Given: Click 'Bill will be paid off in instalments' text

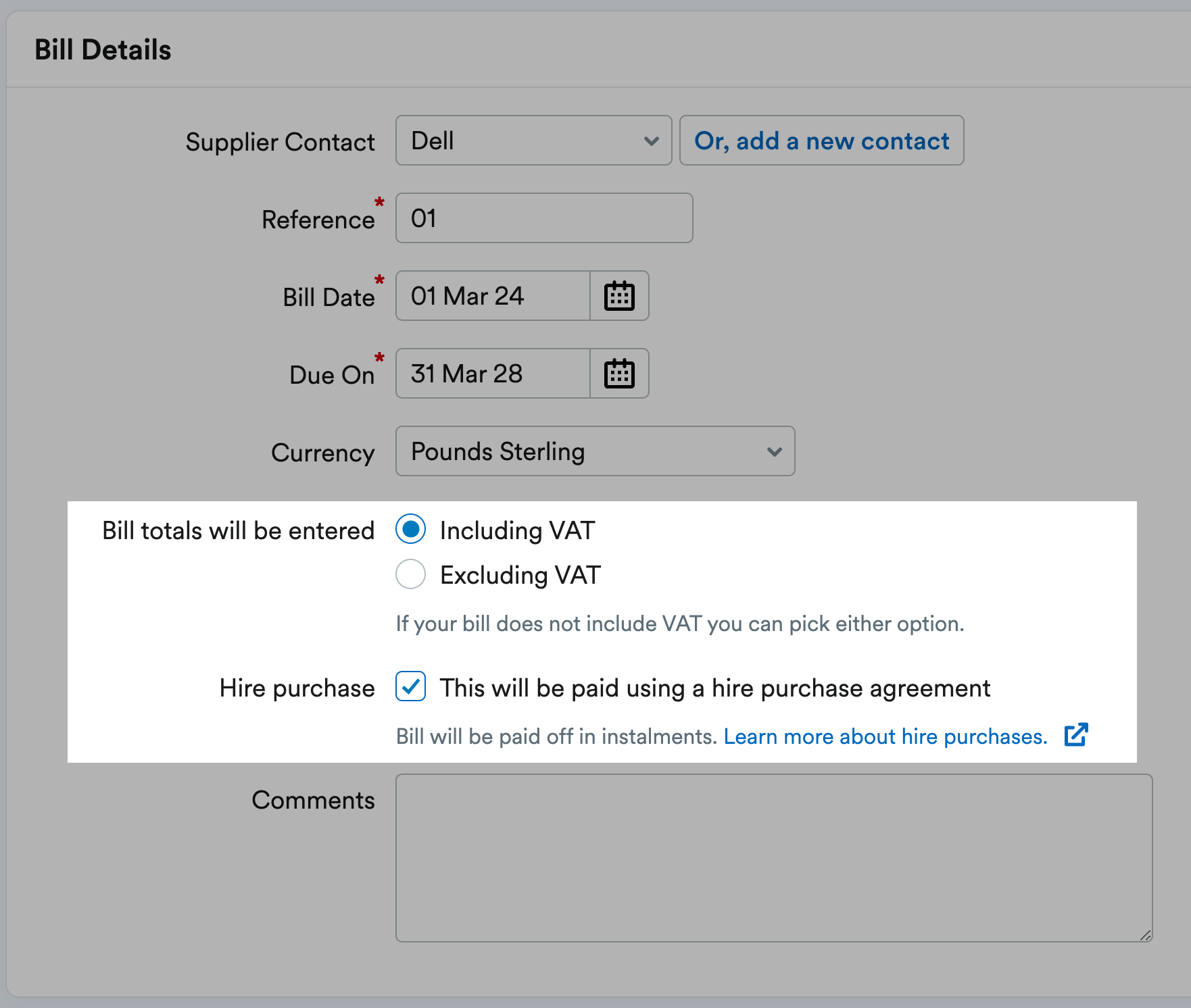Looking at the screenshot, I should coord(556,736).
